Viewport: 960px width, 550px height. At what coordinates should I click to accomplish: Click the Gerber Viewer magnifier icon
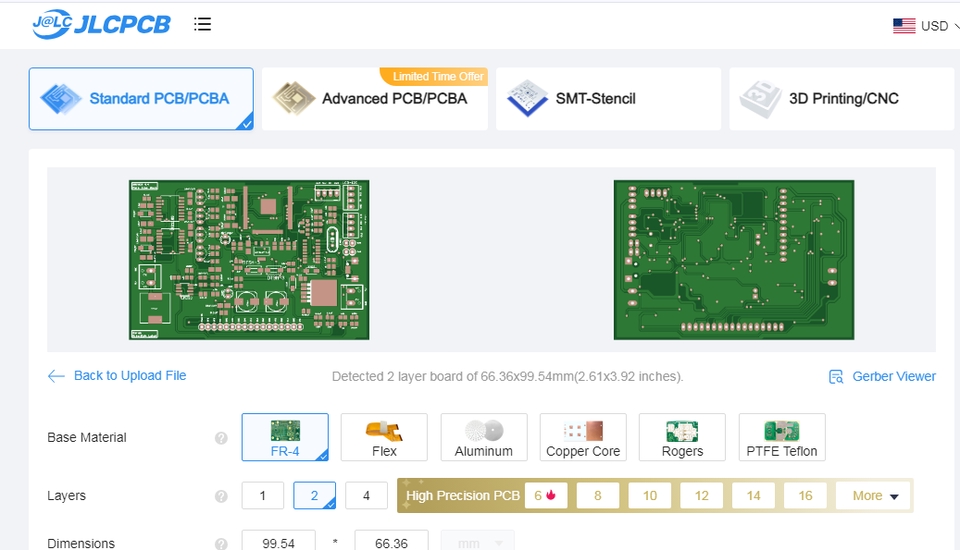pos(836,377)
